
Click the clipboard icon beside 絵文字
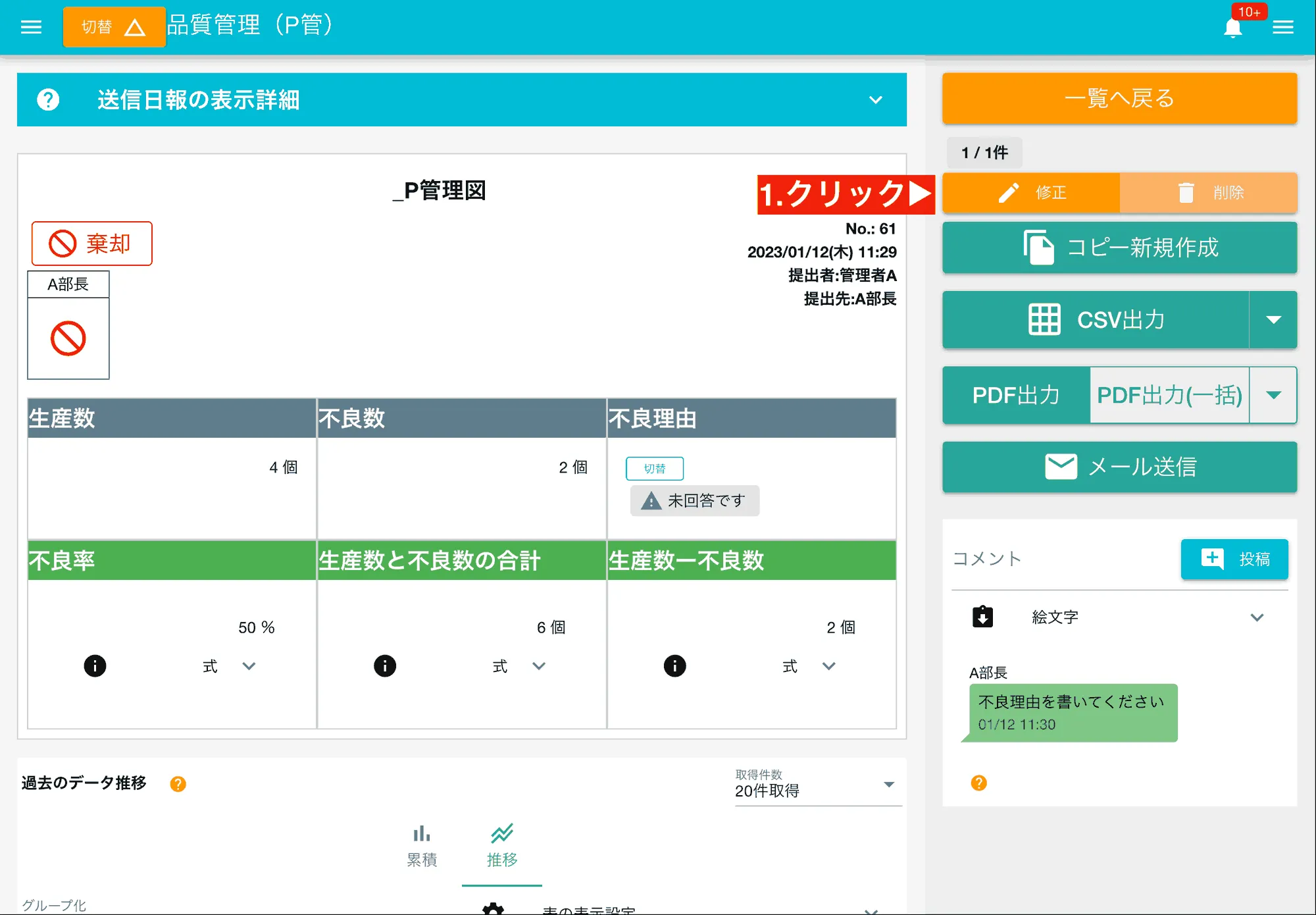click(982, 617)
